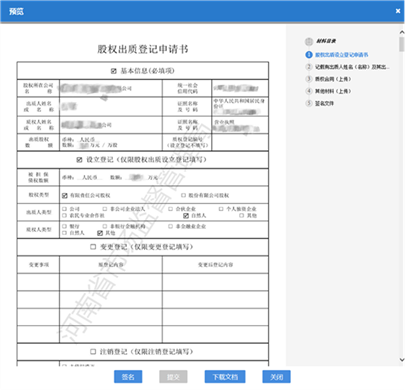Click the blue 关闭 button

[276, 377]
